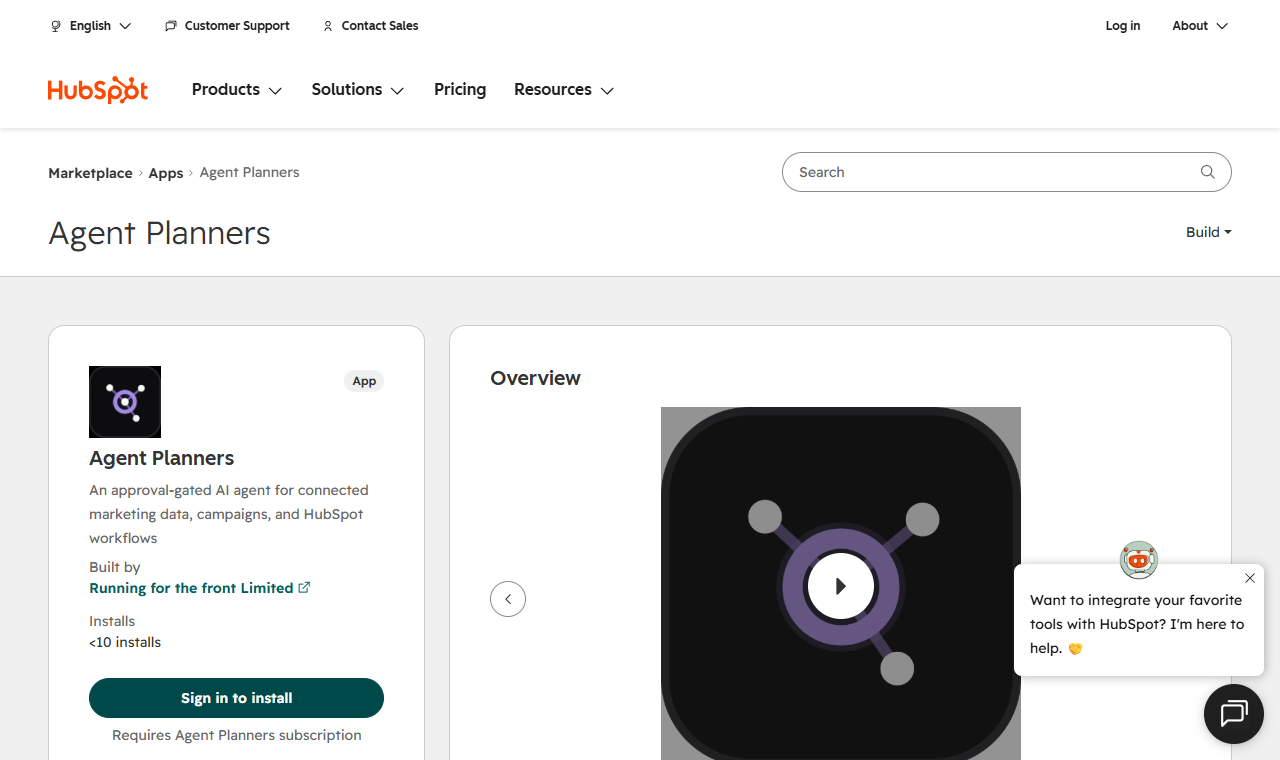Click the HubSpot logo
The width and height of the screenshot is (1280, 760).
pyautogui.click(x=98, y=90)
